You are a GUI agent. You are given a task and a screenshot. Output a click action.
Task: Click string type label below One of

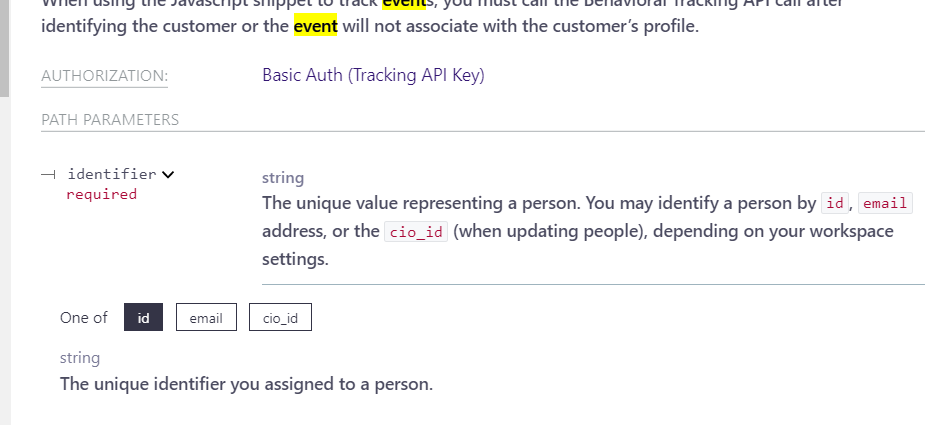click(80, 358)
